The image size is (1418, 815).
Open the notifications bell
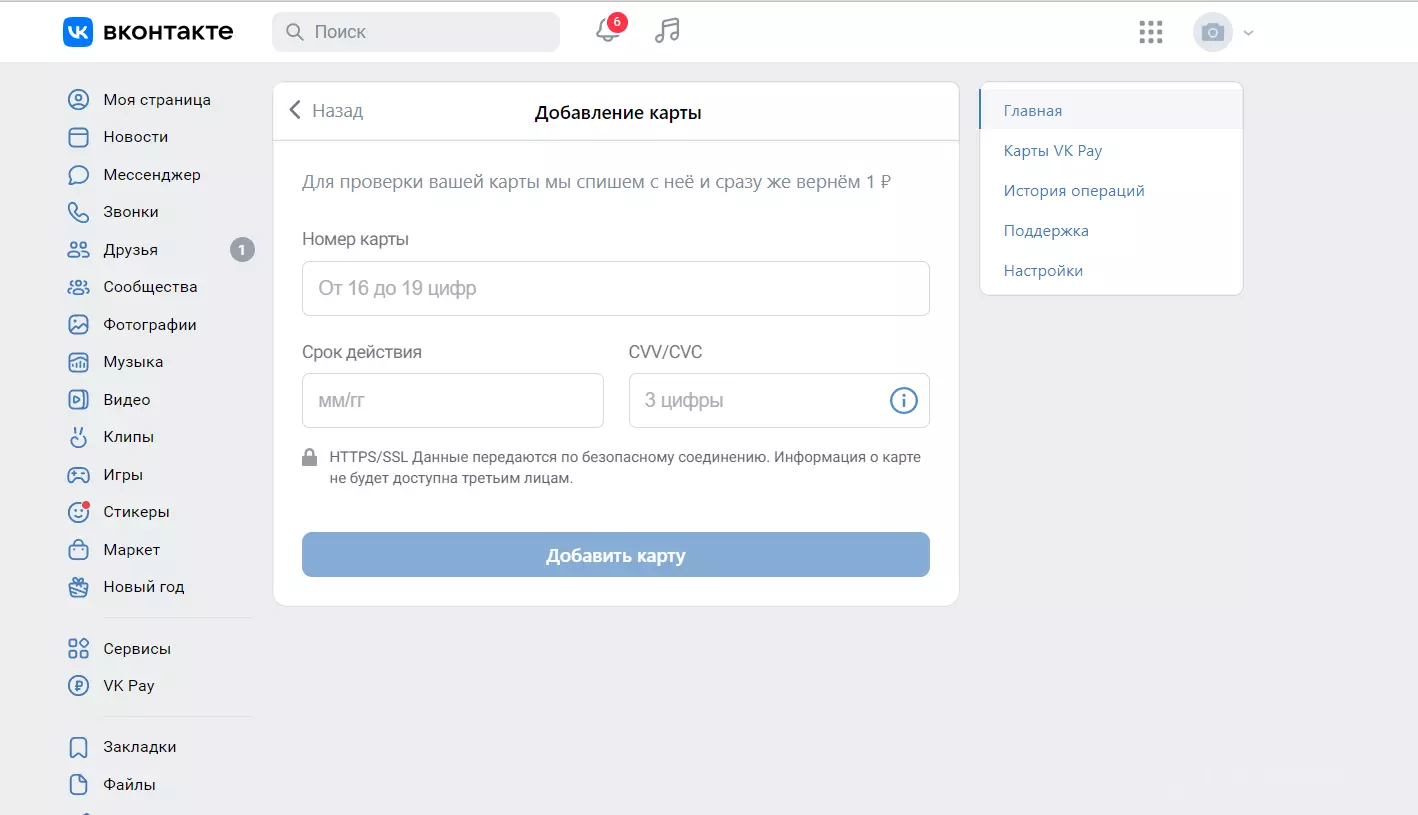point(608,31)
